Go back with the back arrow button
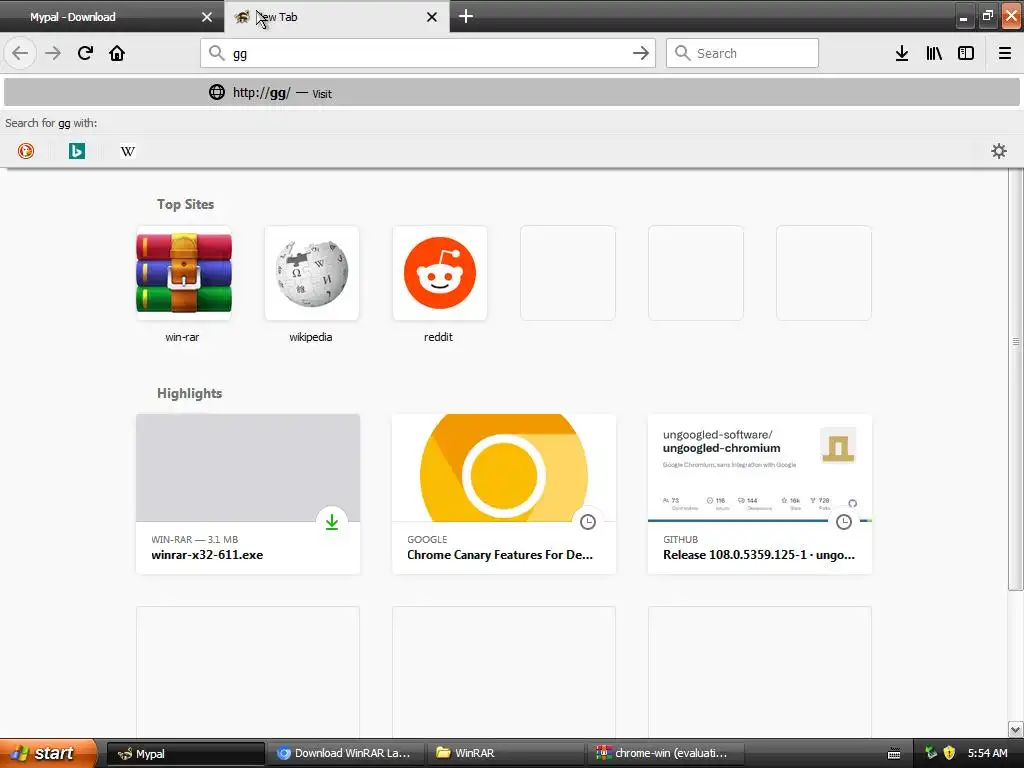 [x=20, y=53]
